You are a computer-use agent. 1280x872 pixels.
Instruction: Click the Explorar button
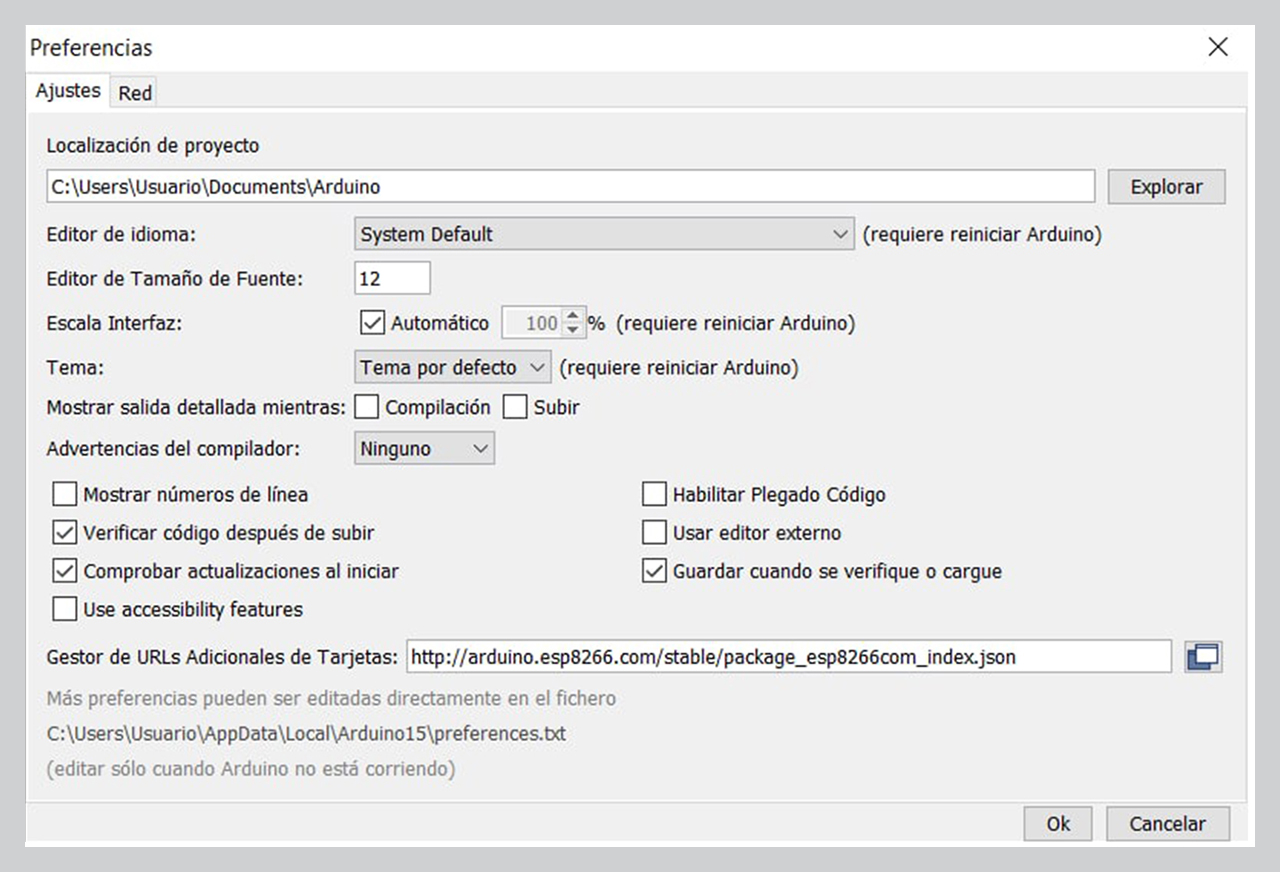tap(1166, 187)
